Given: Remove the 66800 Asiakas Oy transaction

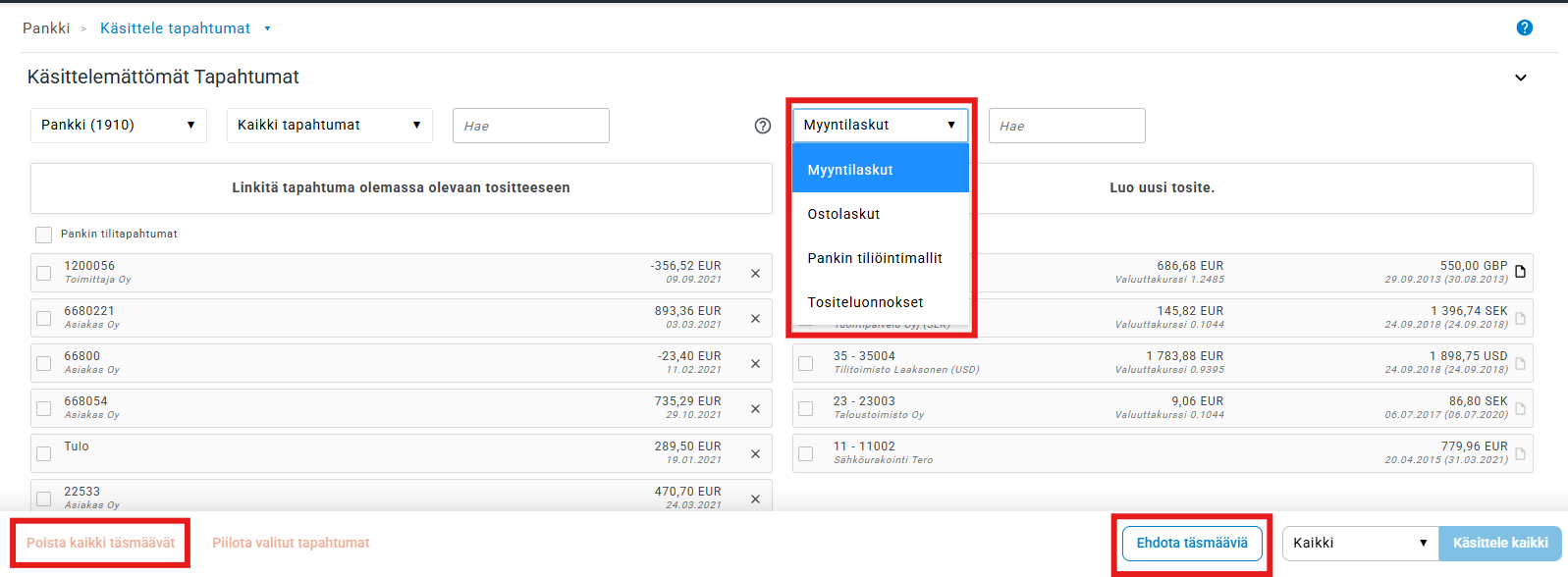Looking at the screenshot, I should pos(755,364).
